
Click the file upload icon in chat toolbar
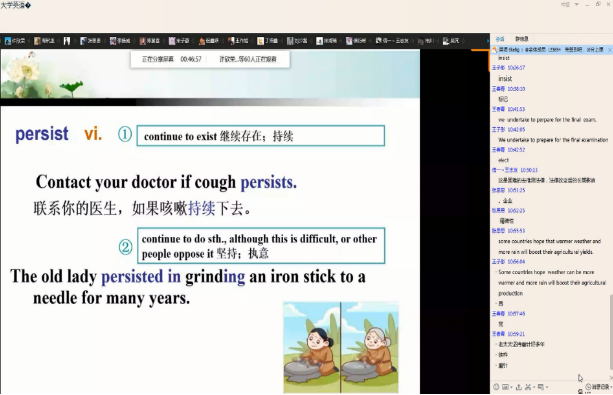tap(518, 387)
